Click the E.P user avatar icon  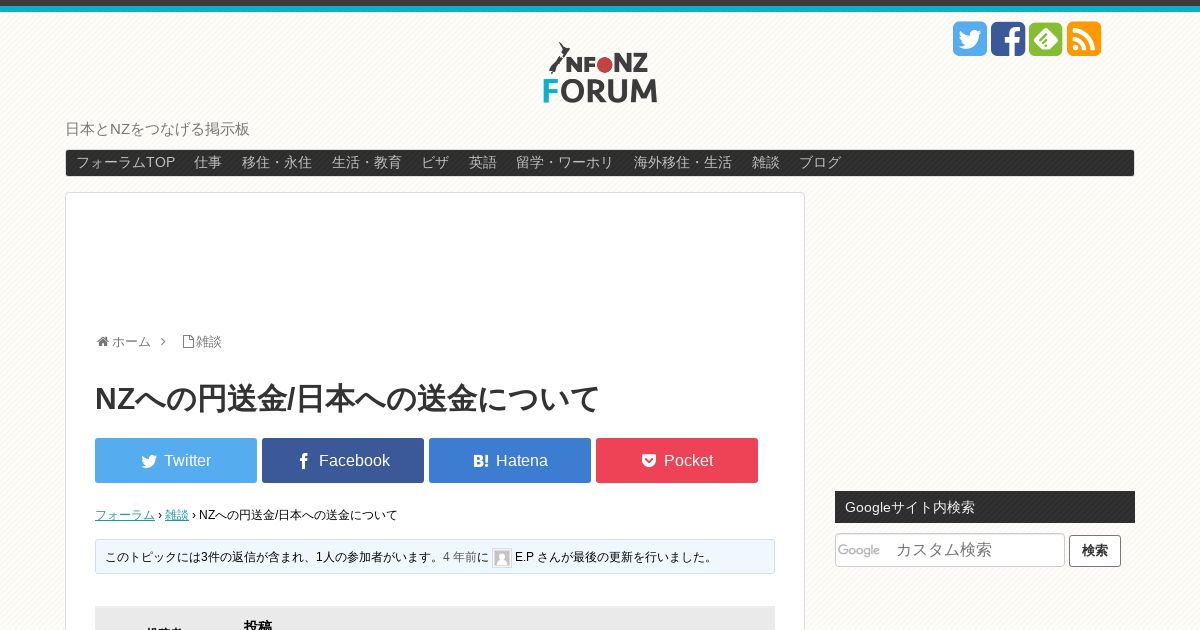[x=501, y=558]
